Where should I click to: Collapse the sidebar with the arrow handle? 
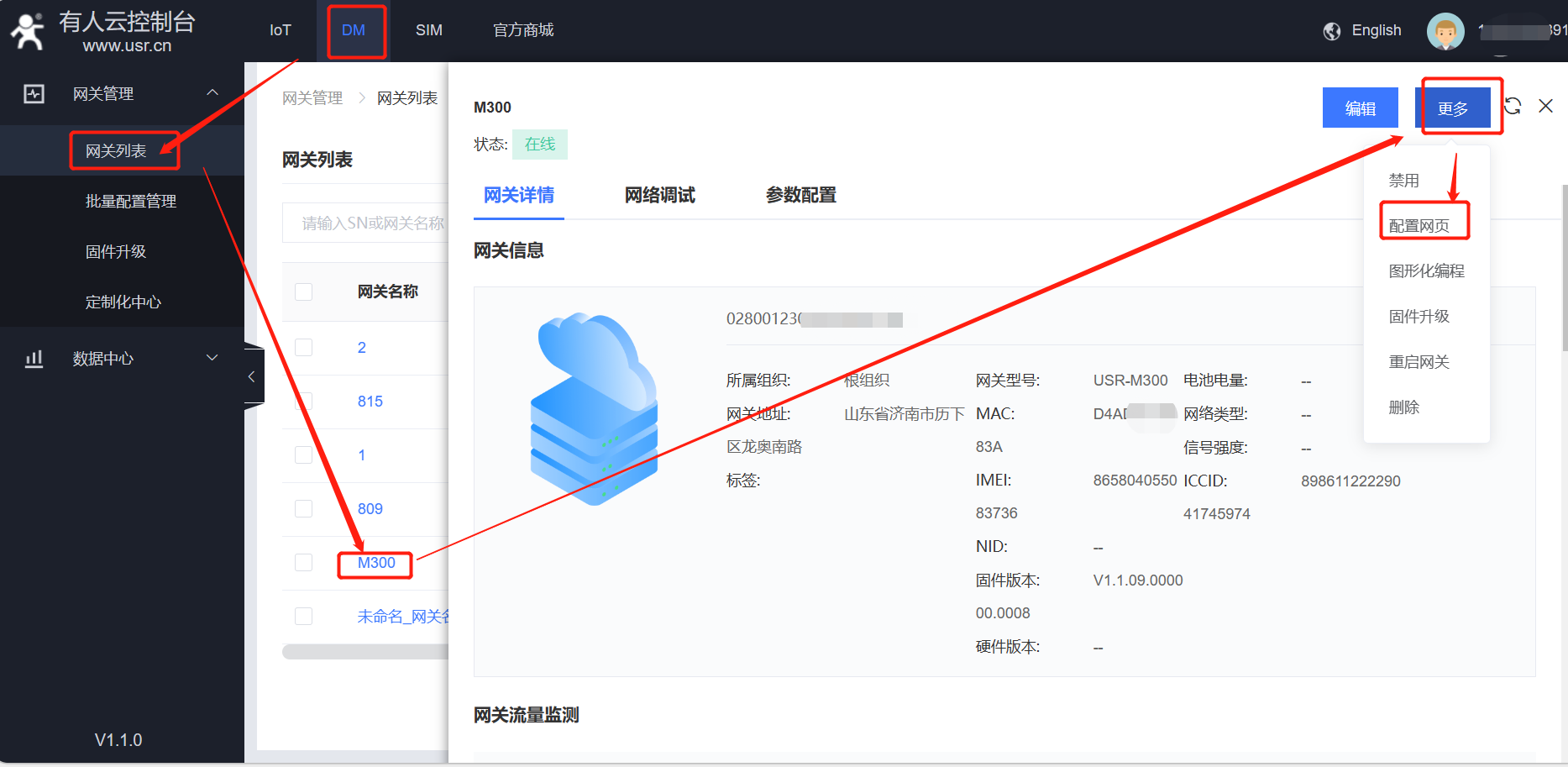[252, 377]
